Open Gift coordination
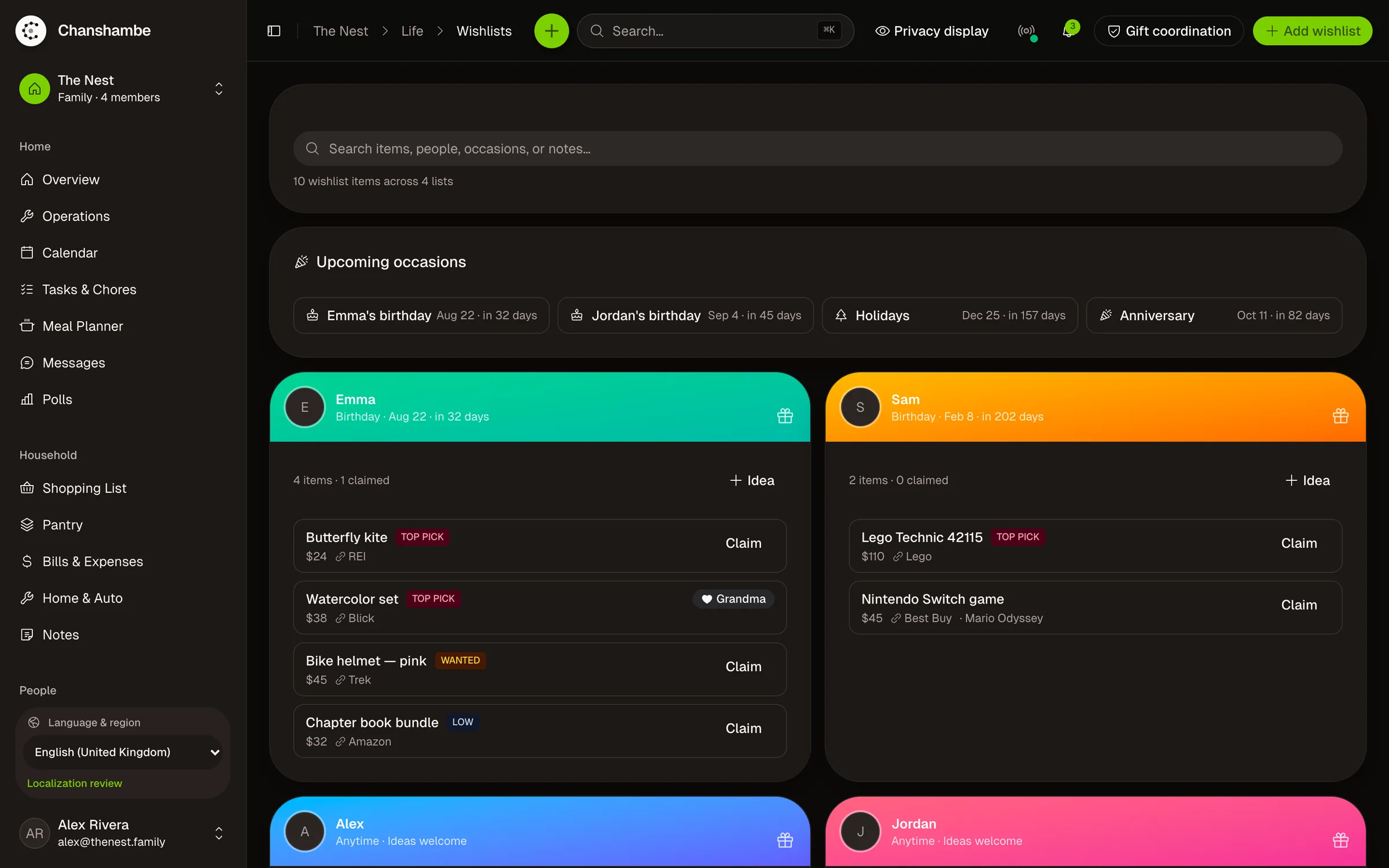The image size is (1389, 868). click(x=1168, y=31)
